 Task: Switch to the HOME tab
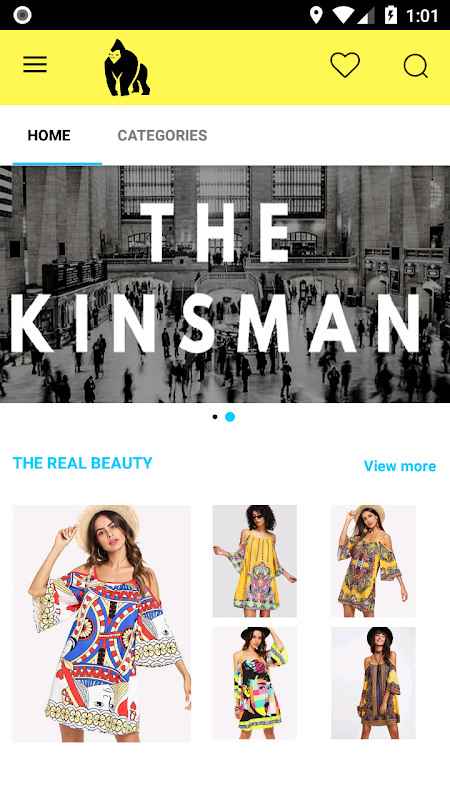[x=49, y=135]
